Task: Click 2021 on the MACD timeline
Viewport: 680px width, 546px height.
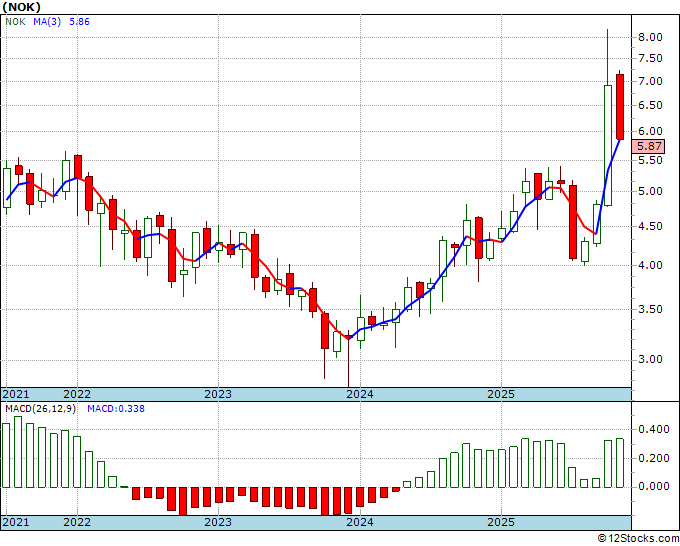Action: coord(16,522)
